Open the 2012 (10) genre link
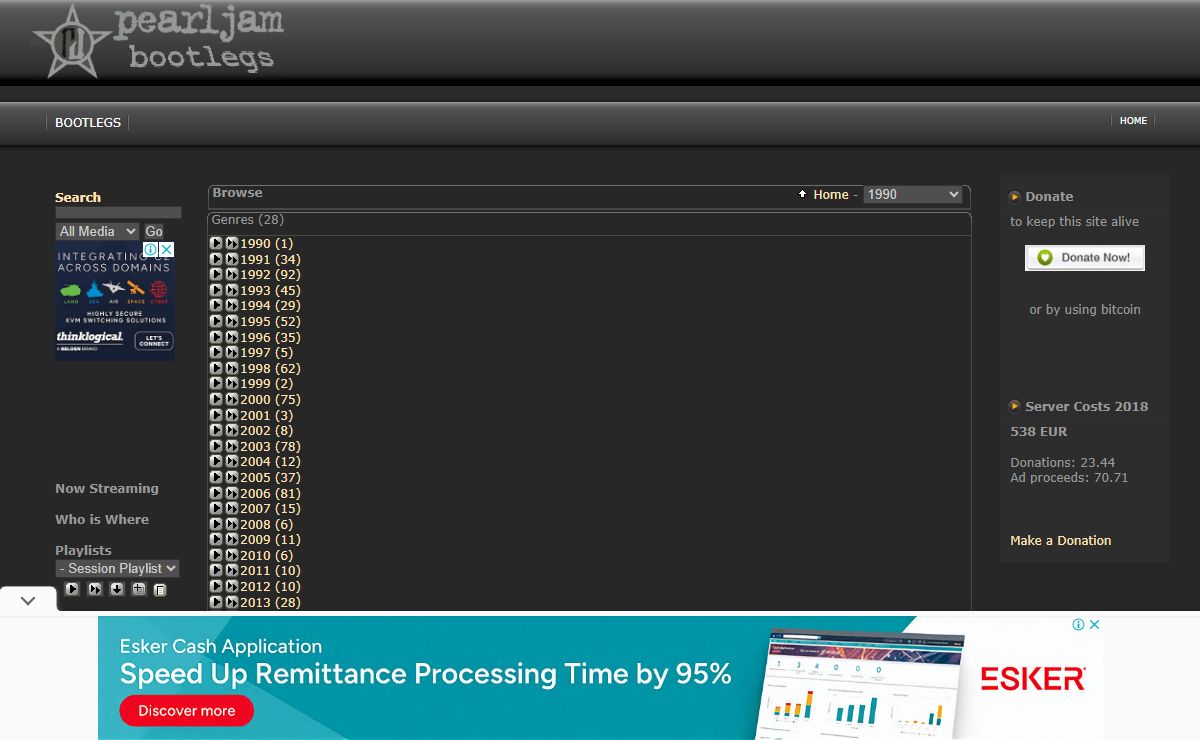The height and width of the screenshot is (740, 1200). tap(270, 587)
